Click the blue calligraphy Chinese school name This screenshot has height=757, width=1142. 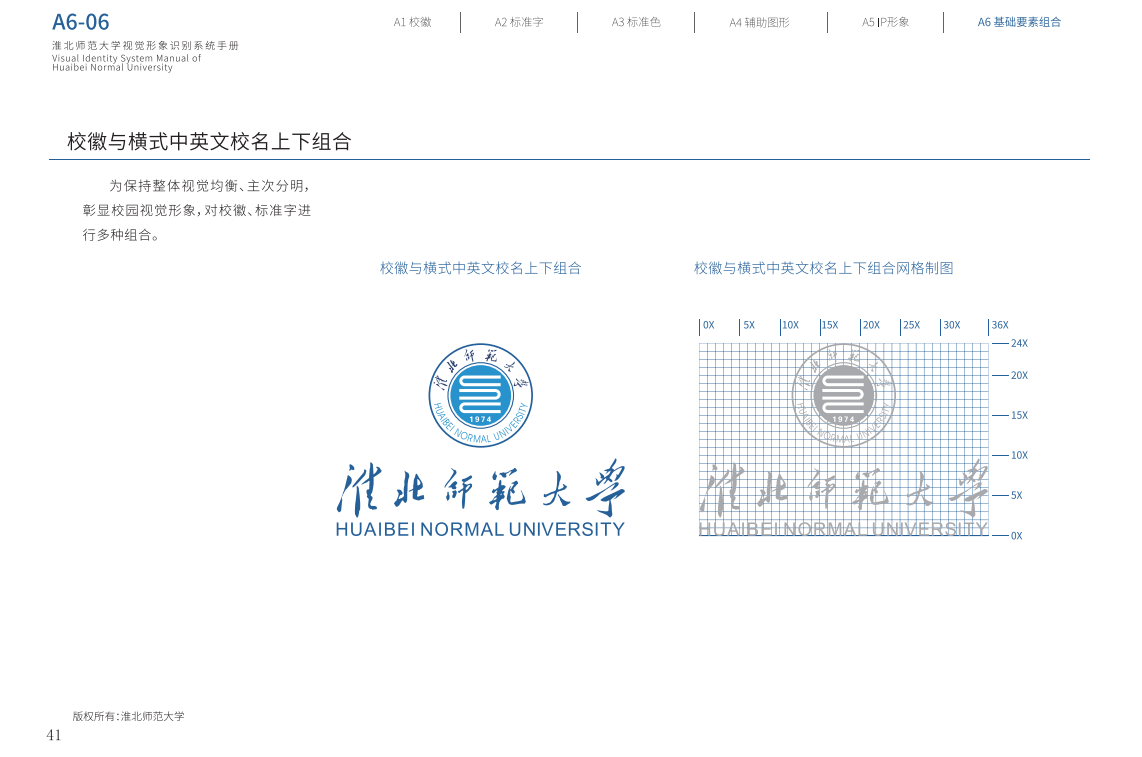point(481,487)
